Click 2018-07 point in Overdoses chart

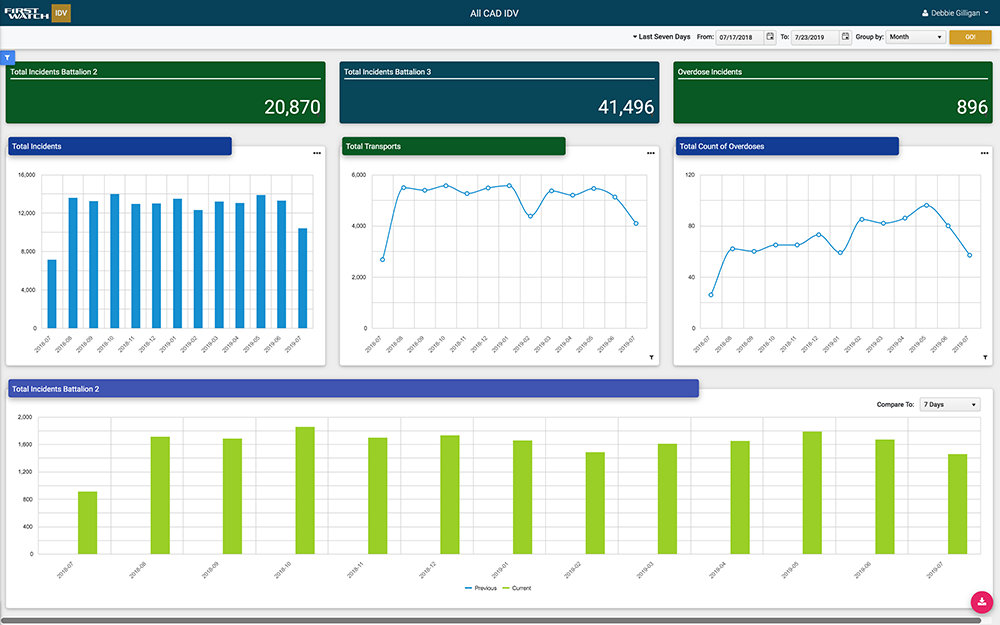click(711, 295)
